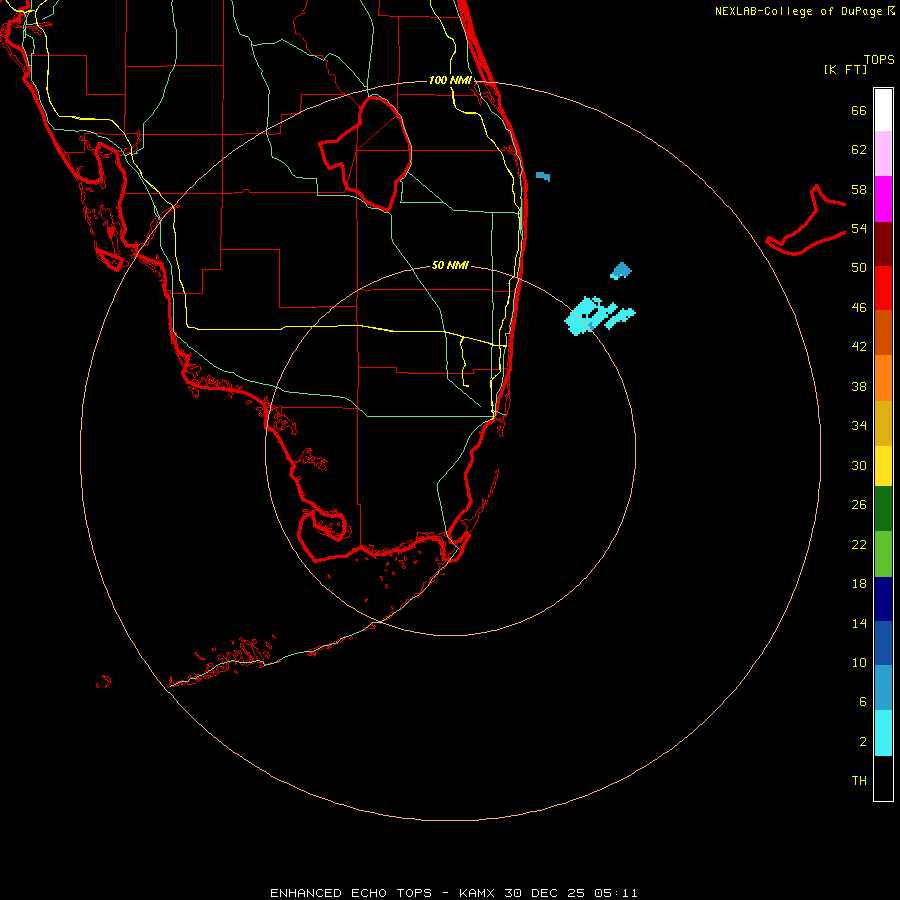Click the 50 NMI range ring label
This screenshot has height=900, width=900.
click(450, 265)
